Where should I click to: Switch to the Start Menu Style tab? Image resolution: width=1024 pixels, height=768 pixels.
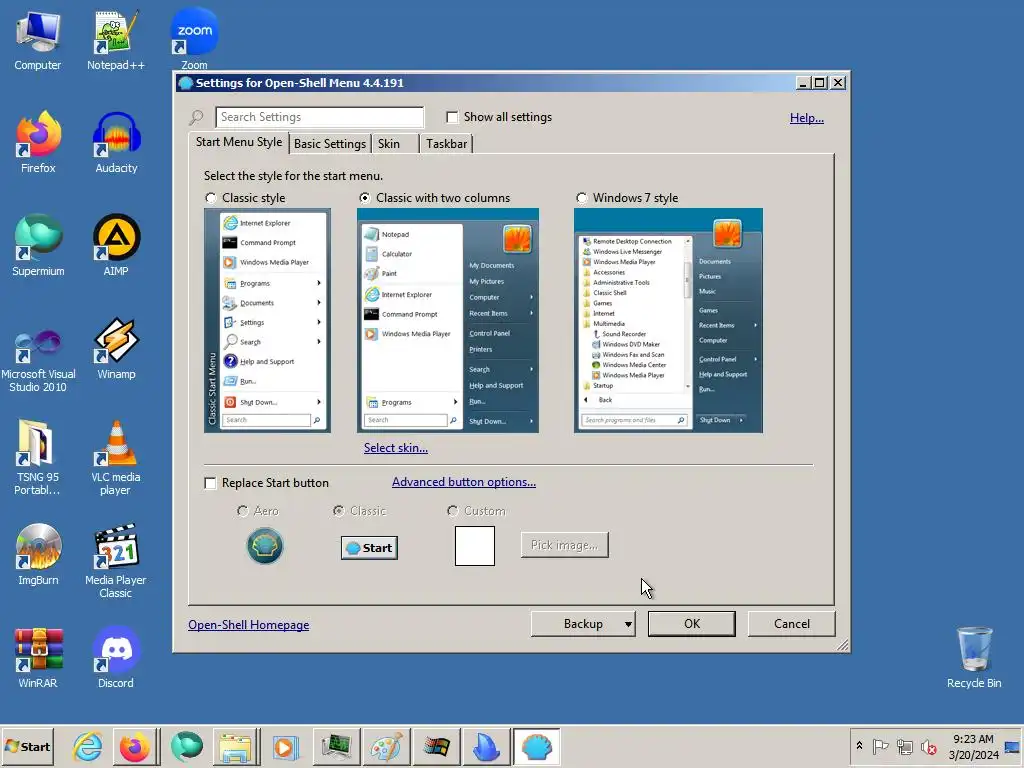click(x=239, y=142)
